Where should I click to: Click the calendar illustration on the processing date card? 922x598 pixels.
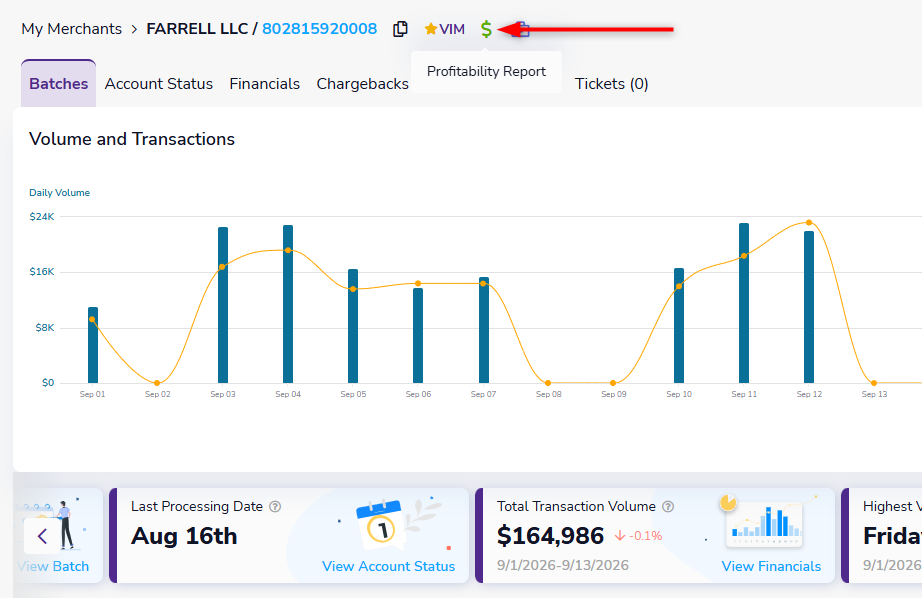tap(381, 523)
